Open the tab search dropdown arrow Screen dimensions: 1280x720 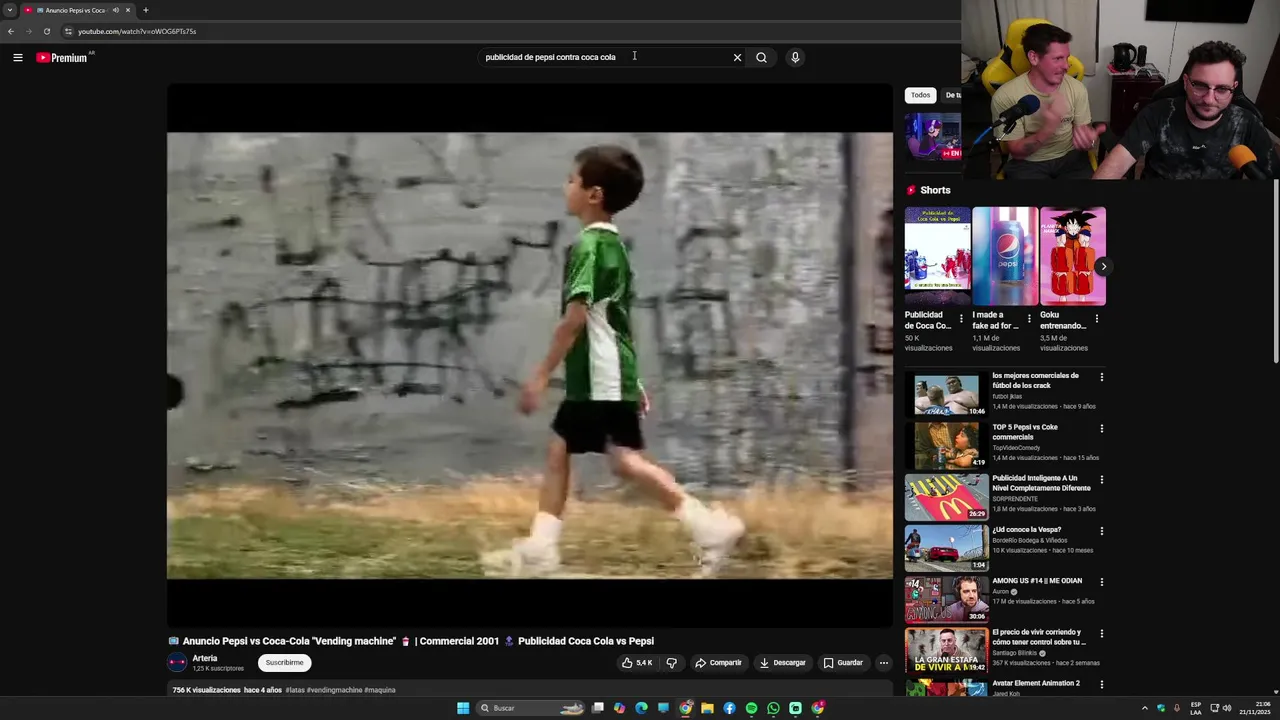coord(10,10)
